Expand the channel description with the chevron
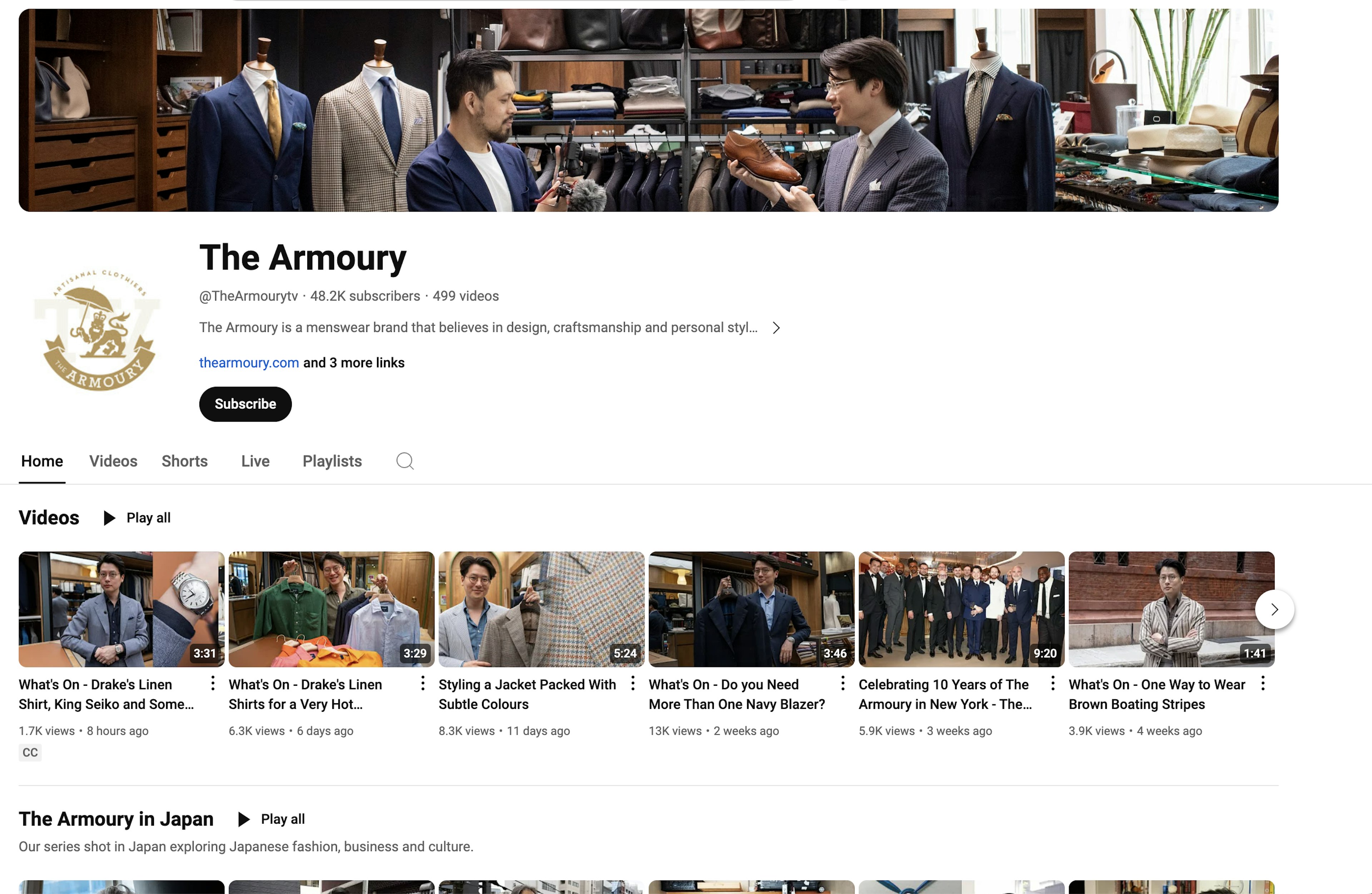The width and height of the screenshot is (1372, 894). pos(776,328)
